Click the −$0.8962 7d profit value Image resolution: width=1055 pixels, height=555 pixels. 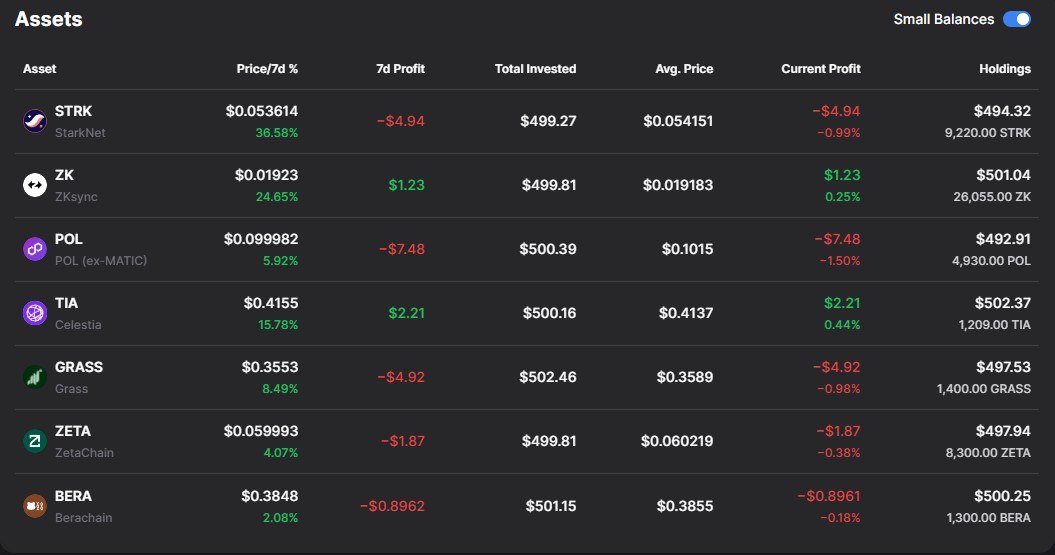(x=392, y=506)
